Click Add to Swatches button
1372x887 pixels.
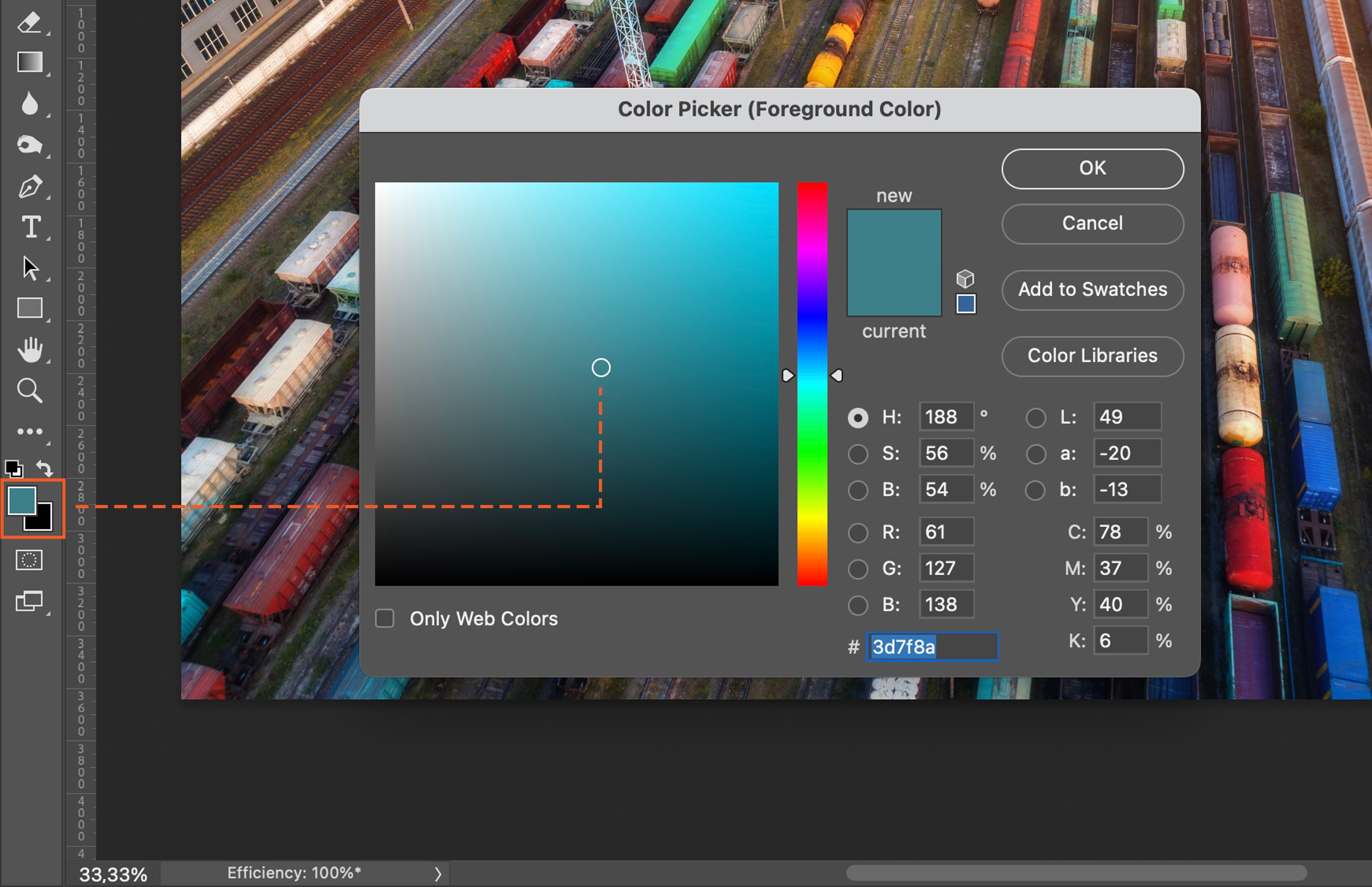coord(1092,289)
